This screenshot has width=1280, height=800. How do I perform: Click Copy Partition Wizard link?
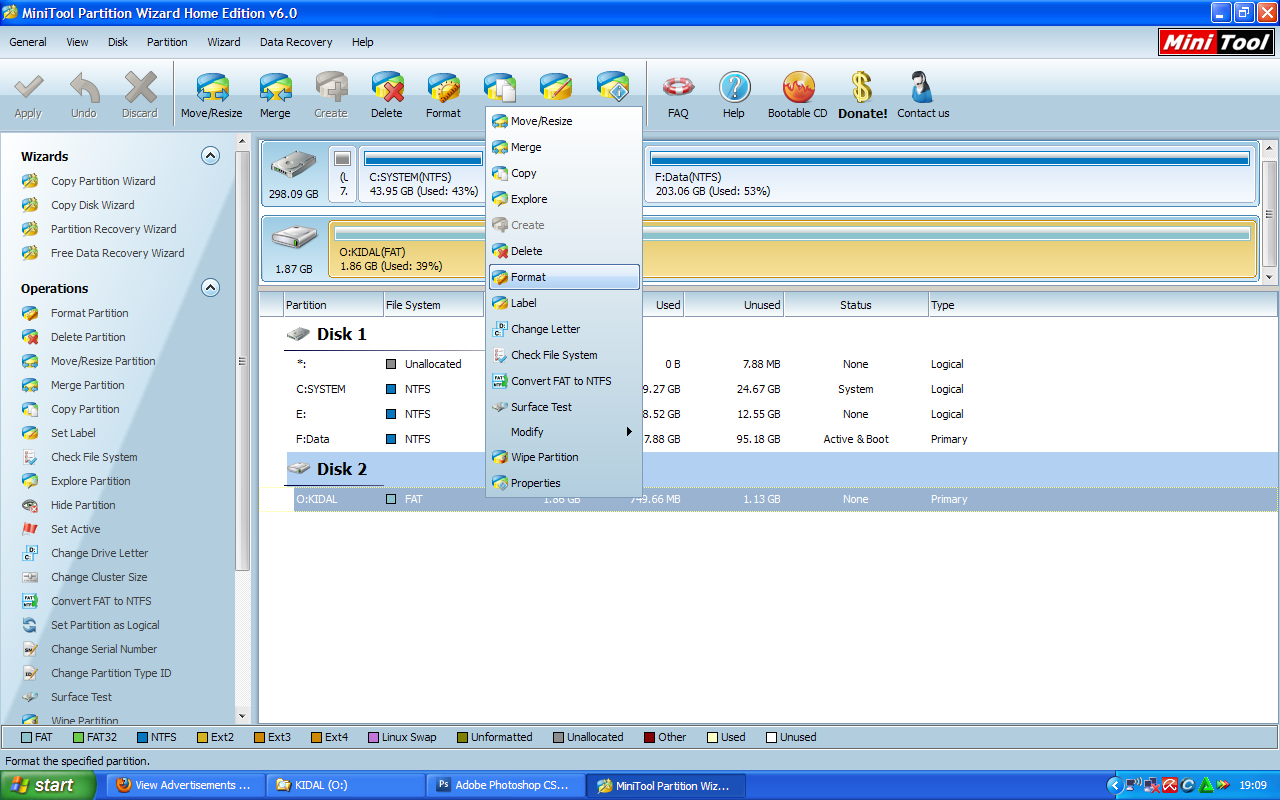(103, 181)
